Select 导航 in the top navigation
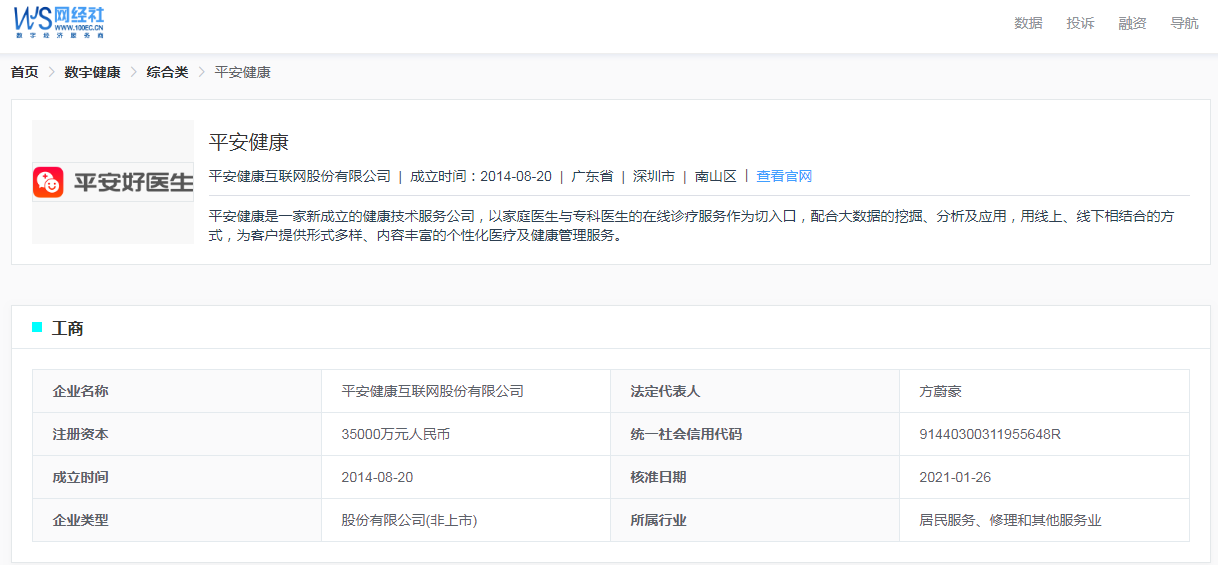This screenshot has width=1218, height=565. tap(1184, 23)
